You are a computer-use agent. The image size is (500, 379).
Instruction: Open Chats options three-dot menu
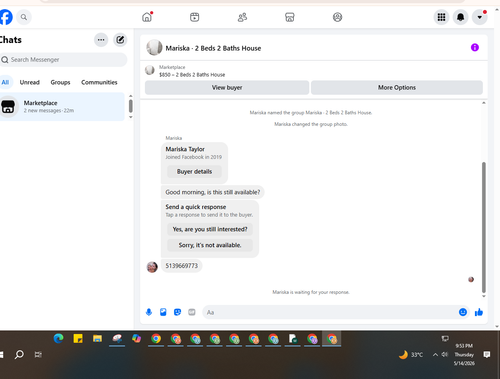coord(101,40)
